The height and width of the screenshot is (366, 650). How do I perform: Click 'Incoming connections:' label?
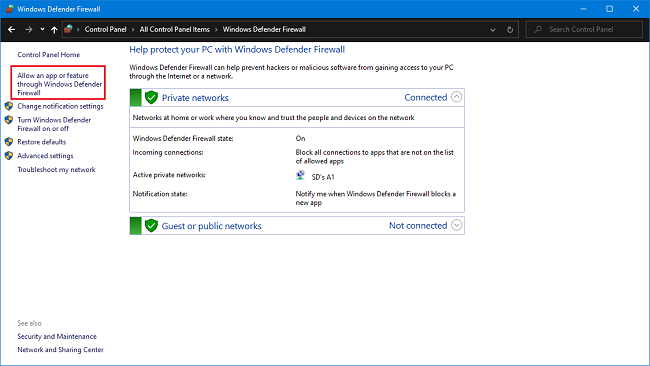[x=168, y=153]
